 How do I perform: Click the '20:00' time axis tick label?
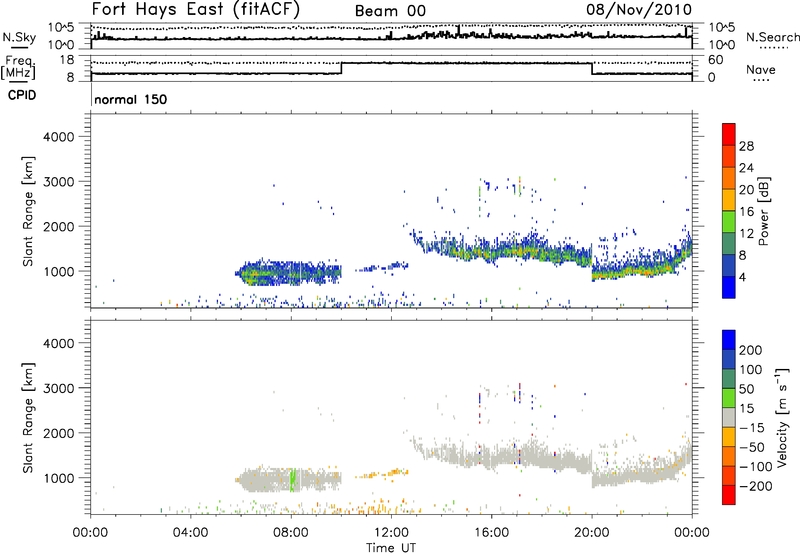pos(591,533)
